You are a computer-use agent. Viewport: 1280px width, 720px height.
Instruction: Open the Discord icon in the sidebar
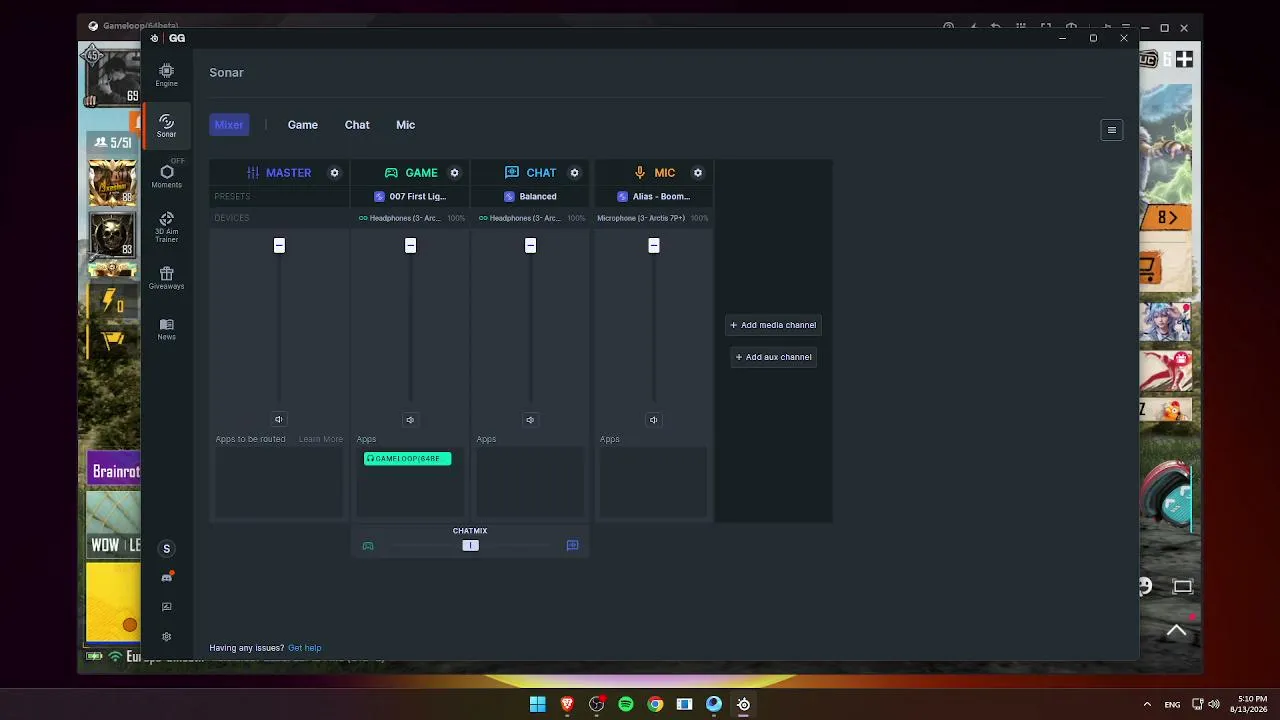[x=166, y=577]
